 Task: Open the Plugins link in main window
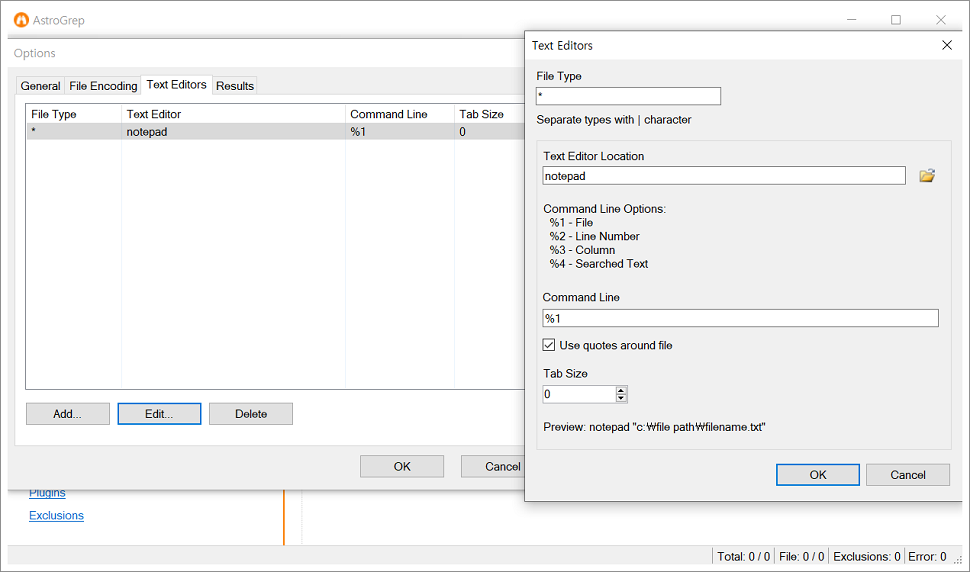click(x=47, y=493)
